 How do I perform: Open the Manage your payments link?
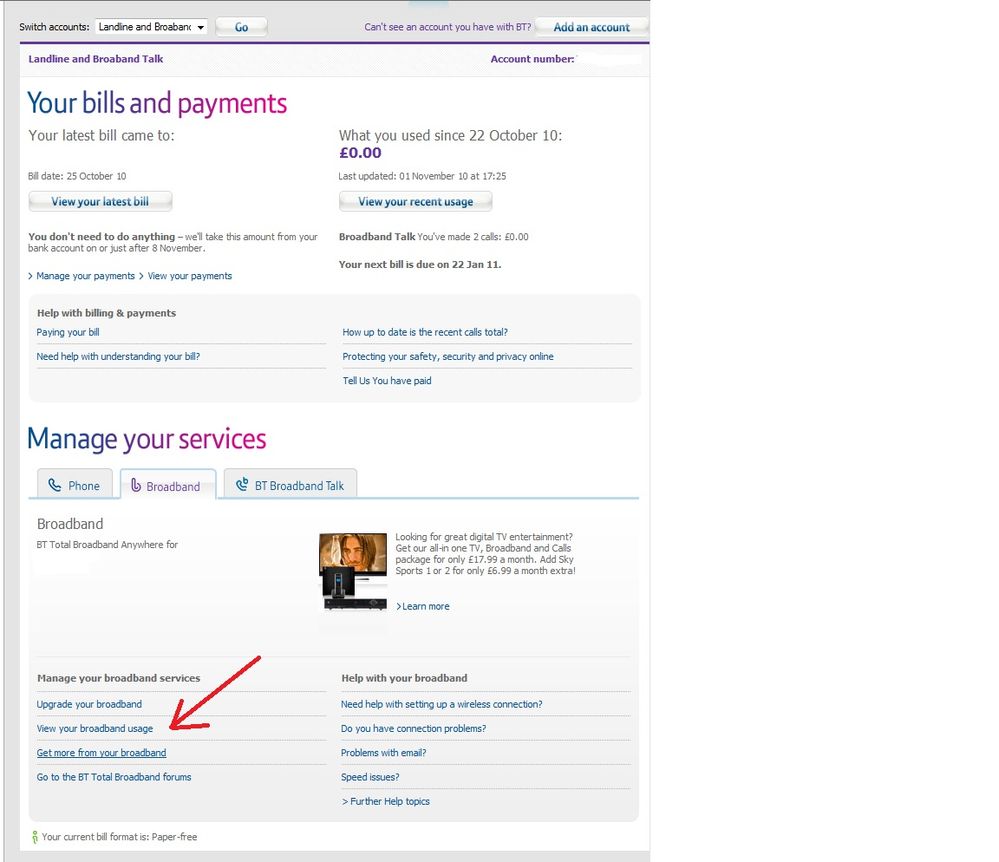click(85, 276)
